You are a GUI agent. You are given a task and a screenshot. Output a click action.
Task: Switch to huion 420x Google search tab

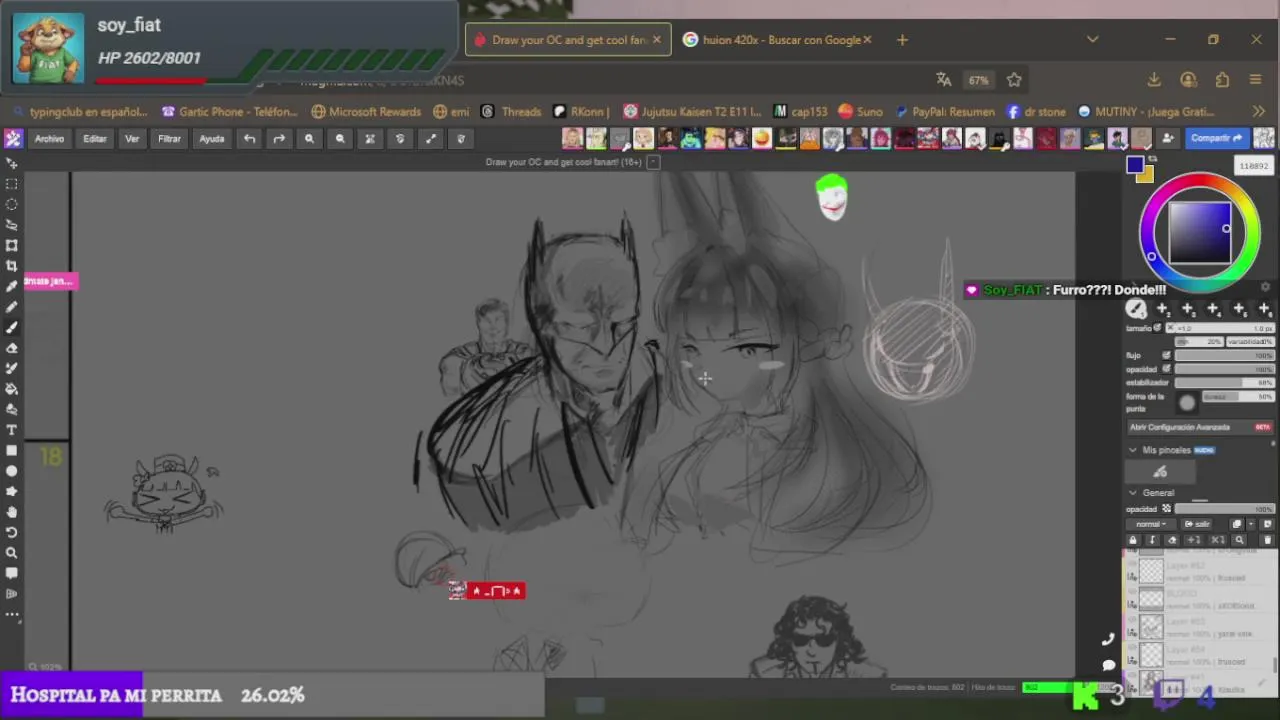pos(778,40)
